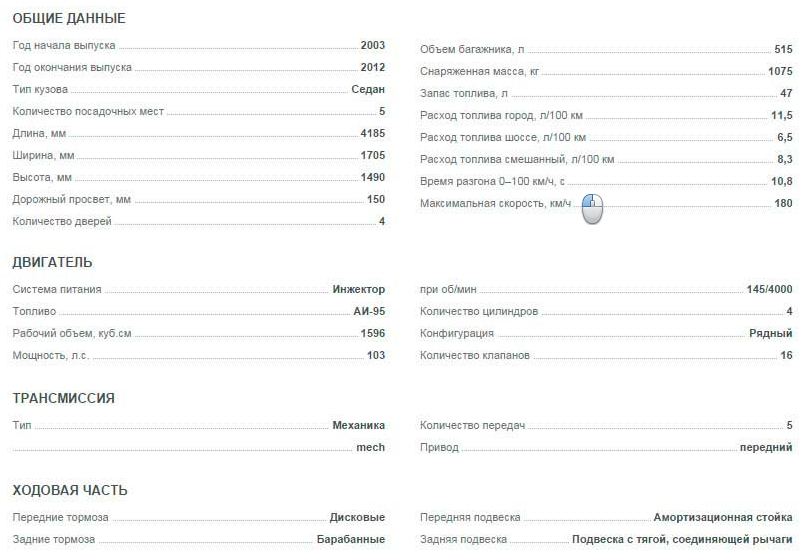The height and width of the screenshot is (552, 799).
Task: Click the Объем багажника value 515
Action: tap(783, 49)
